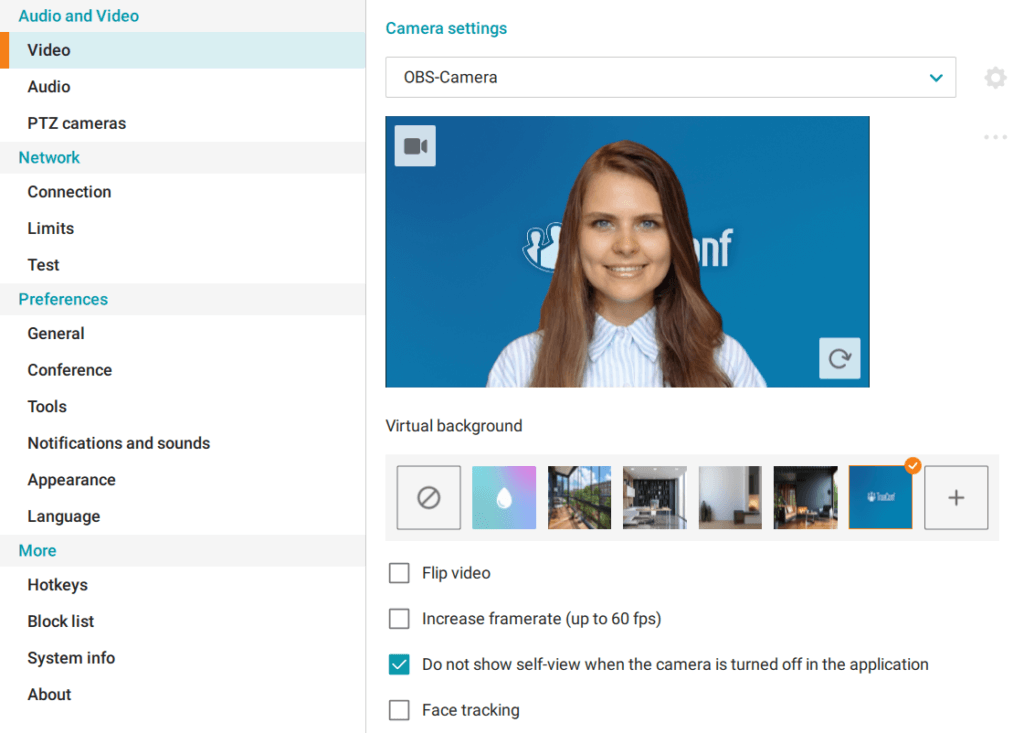Add a custom virtual background with plus button

click(956, 496)
